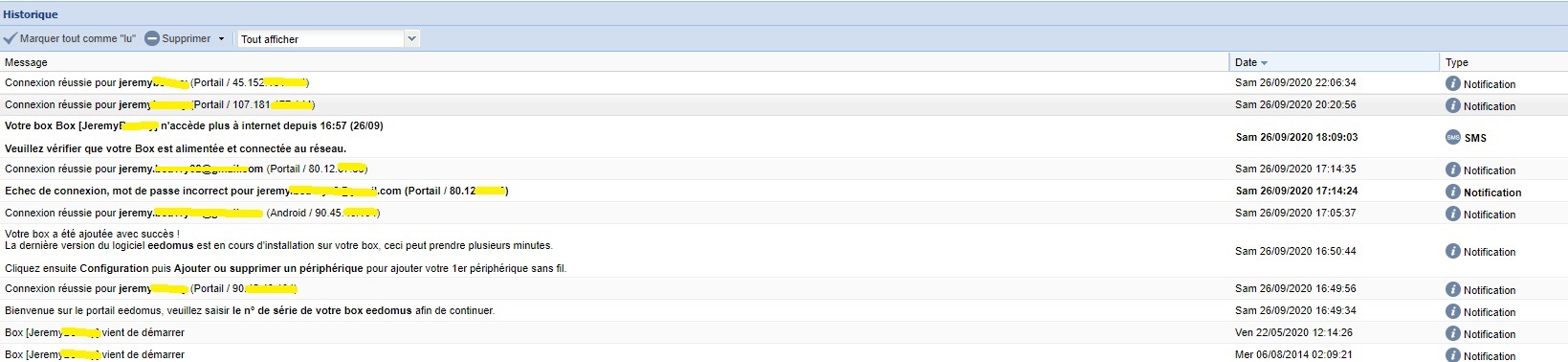Click the info icon of the 22/05/2020 notification
The height and width of the screenshot is (362, 1568).
[1453, 333]
